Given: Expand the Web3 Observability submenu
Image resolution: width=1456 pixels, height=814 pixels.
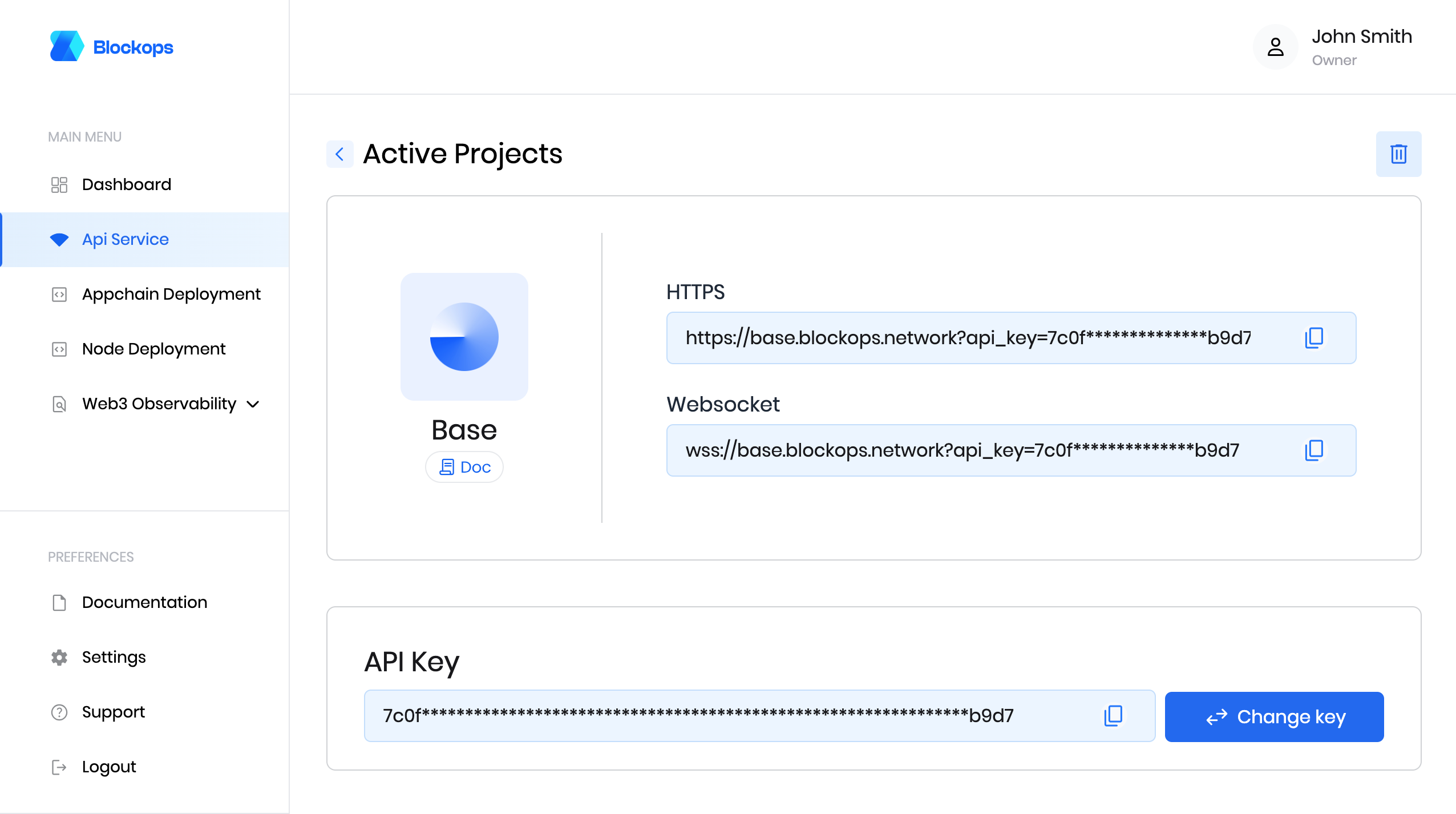Looking at the screenshot, I should point(253,404).
